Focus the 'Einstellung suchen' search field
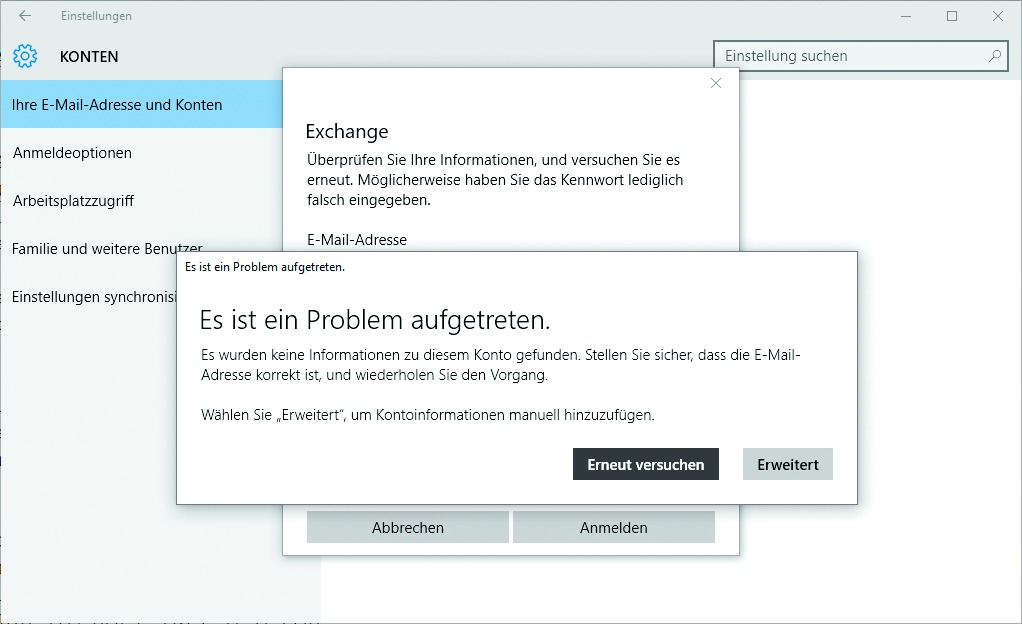Screen dimensions: 1022x624 coord(850,56)
